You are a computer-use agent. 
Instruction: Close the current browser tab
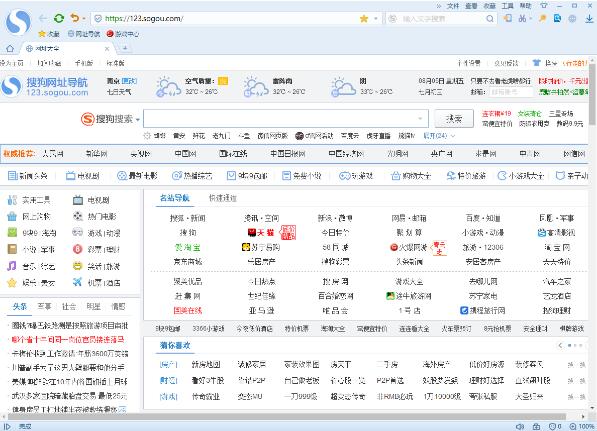tap(107, 48)
